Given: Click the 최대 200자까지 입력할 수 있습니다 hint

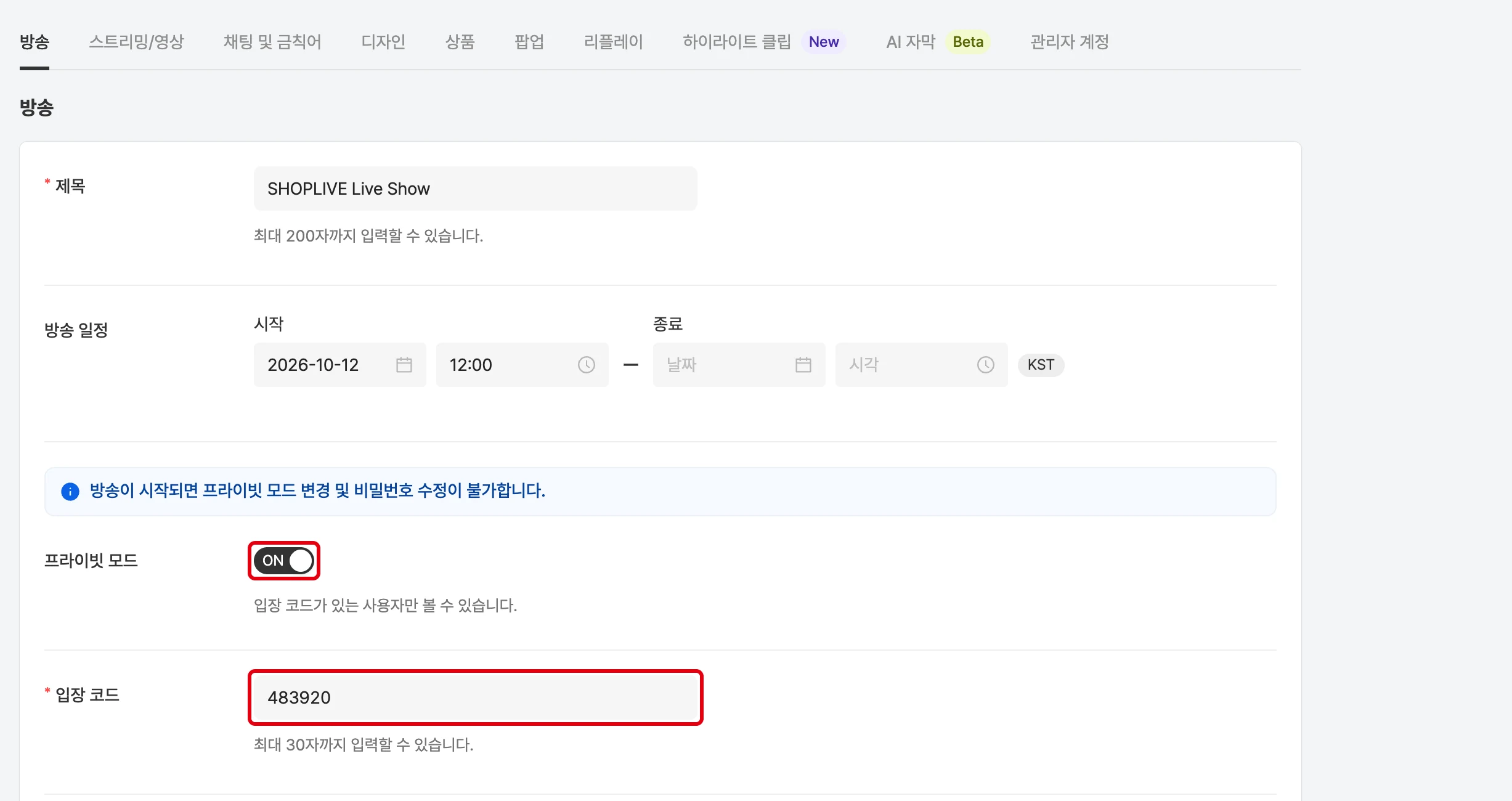Looking at the screenshot, I should (x=368, y=236).
